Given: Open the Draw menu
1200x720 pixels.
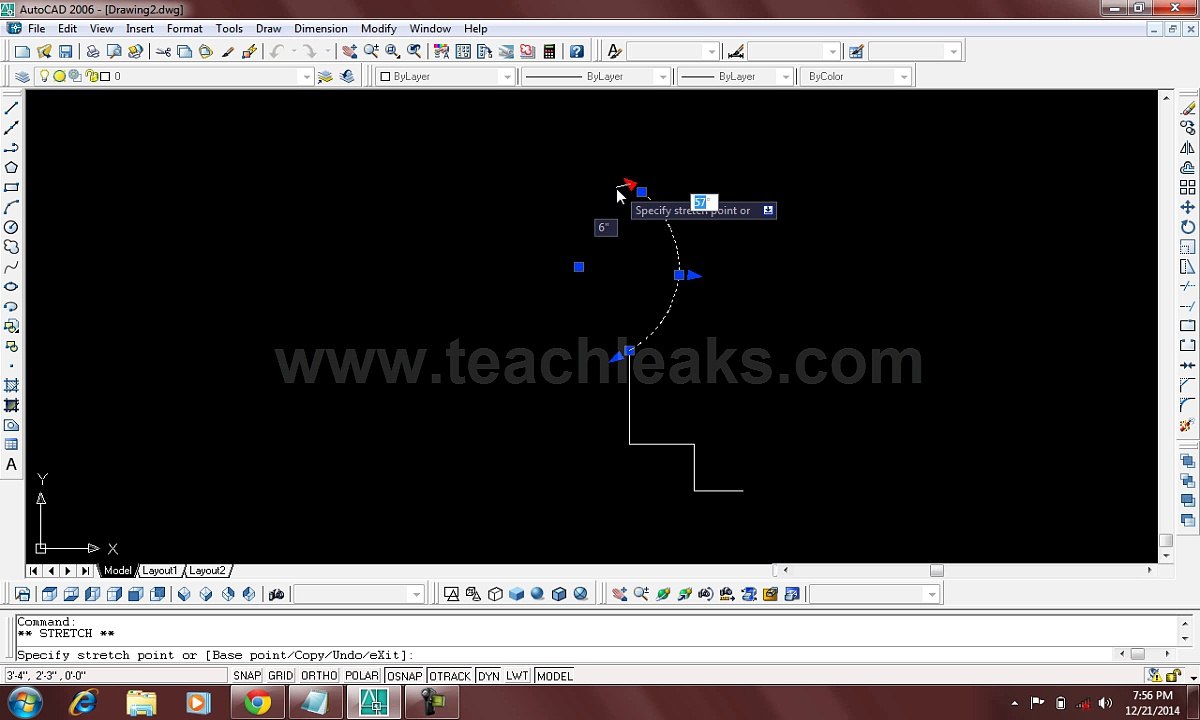Looking at the screenshot, I should 268,28.
